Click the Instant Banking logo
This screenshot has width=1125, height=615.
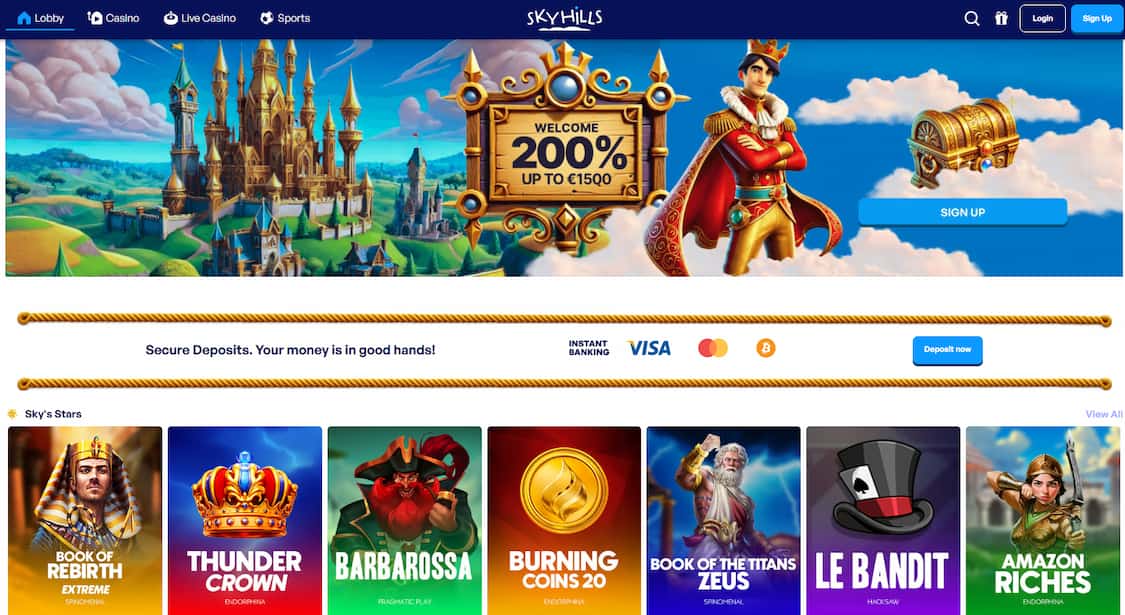point(589,348)
